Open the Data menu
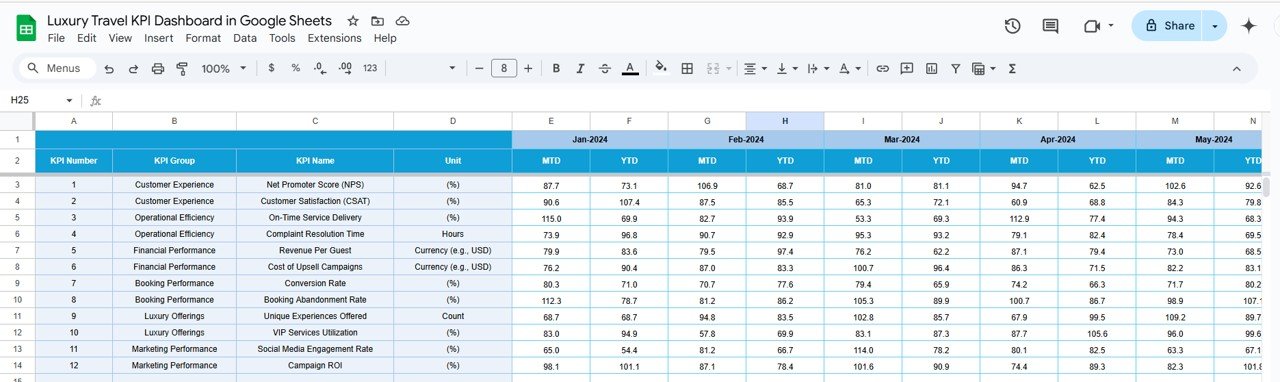Image resolution: width=1280 pixels, height=382 pixels. (245, 38)
